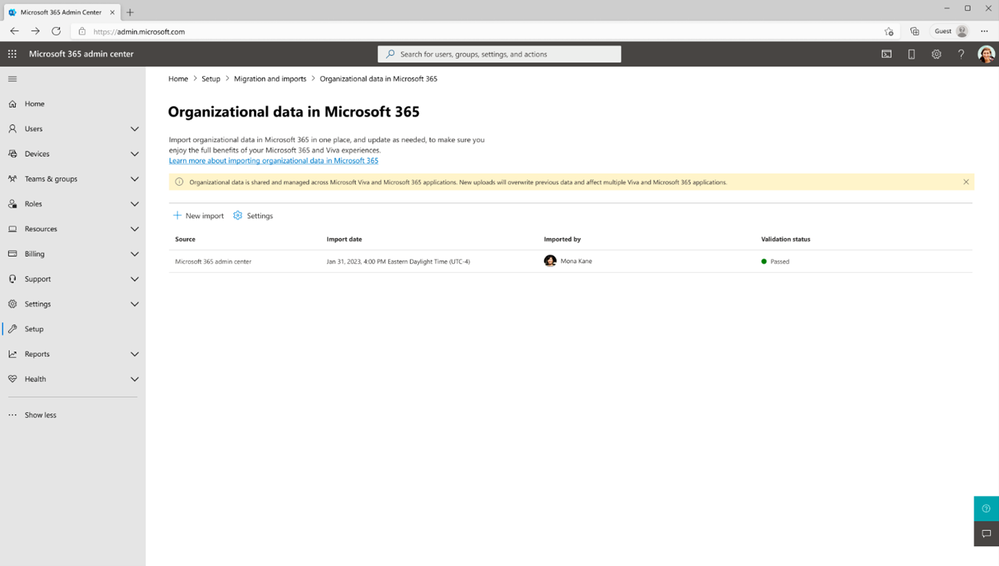The image size is (999, 566).
Task: Click the Source column header
Action: tap(185, 240)
